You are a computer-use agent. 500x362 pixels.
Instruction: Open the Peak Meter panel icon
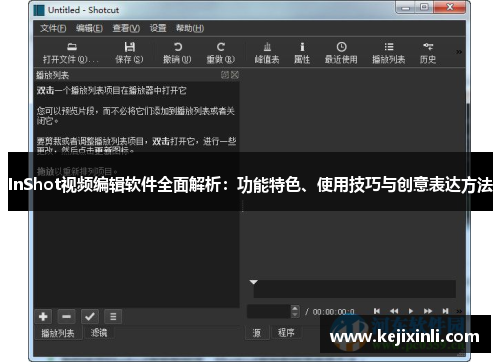(x=267, y=47)
